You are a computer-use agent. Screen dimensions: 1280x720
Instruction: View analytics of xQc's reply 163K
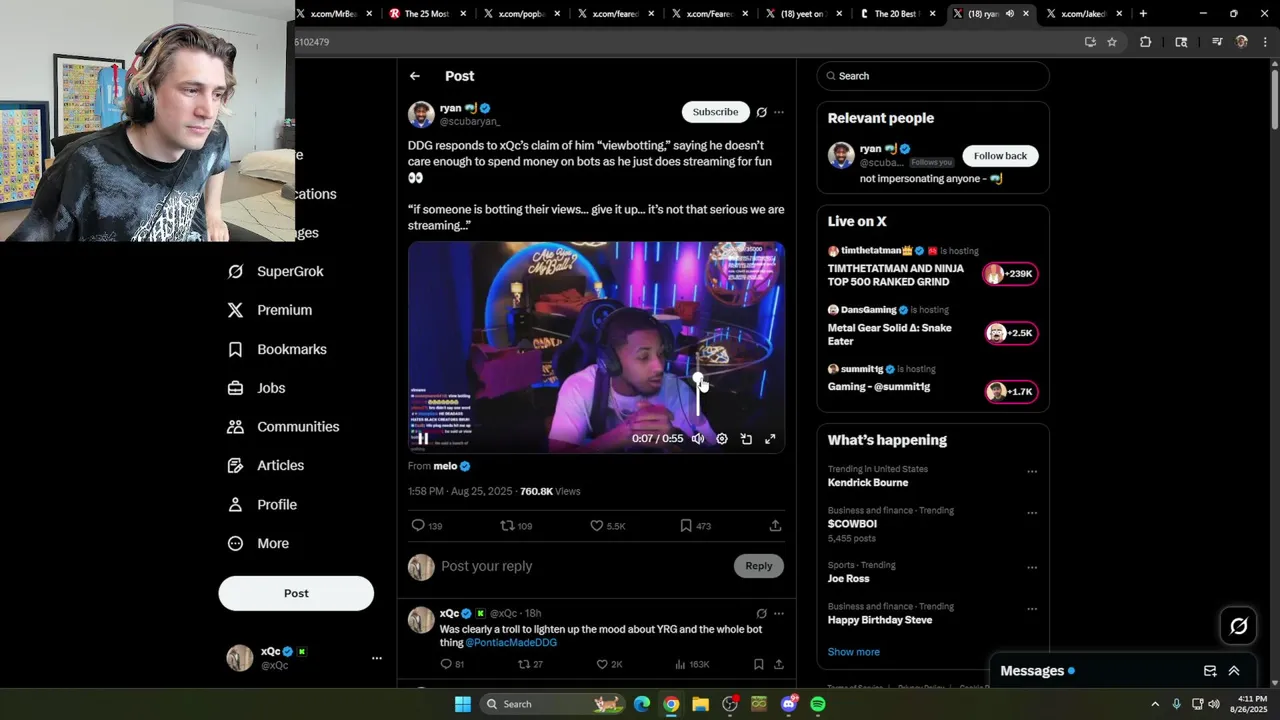pyautogui.click(x=692, y=664)
